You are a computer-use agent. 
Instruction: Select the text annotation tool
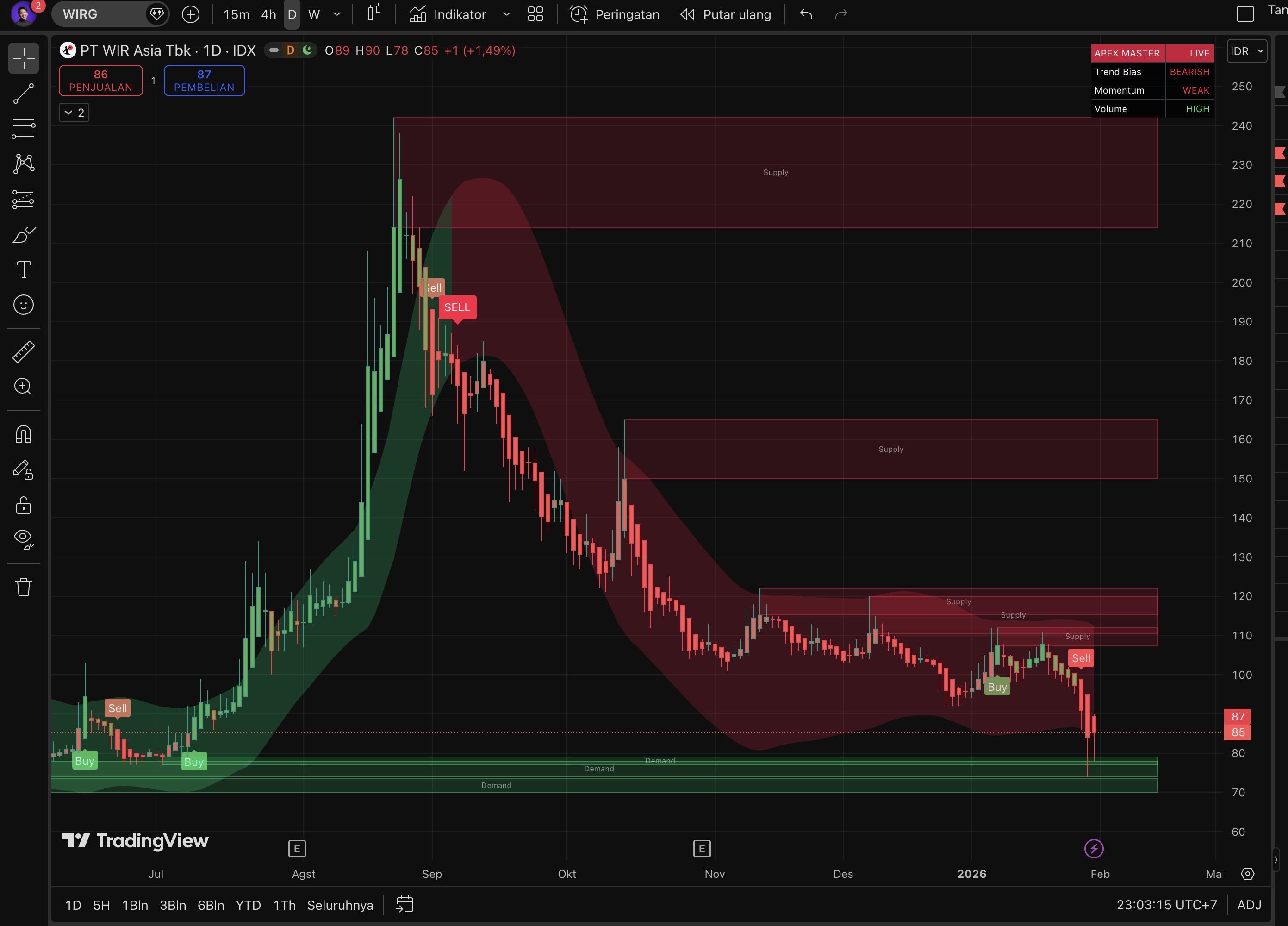click(x=23, y=270)
